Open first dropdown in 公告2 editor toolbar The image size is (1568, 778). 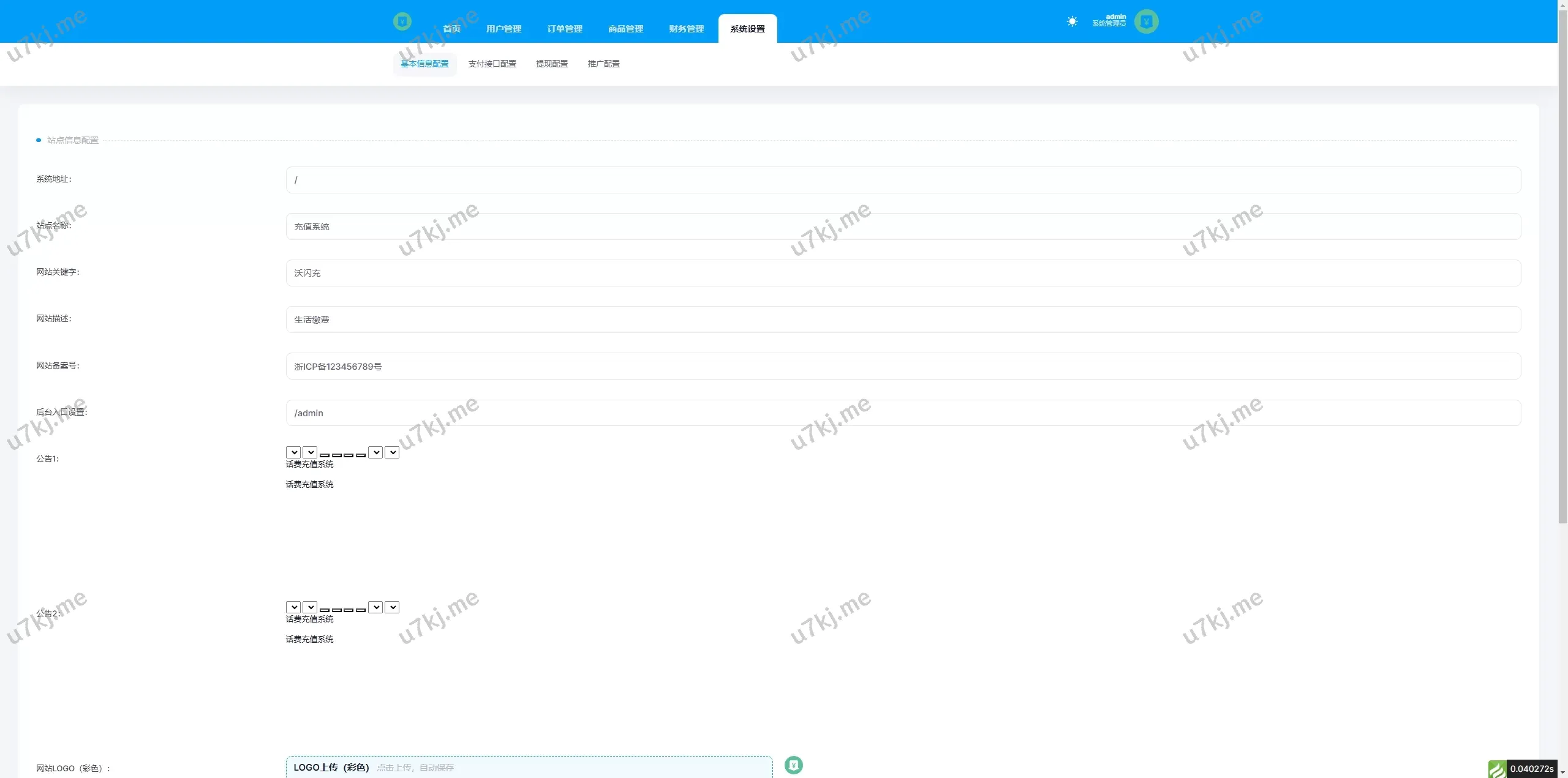coord(293,607)
